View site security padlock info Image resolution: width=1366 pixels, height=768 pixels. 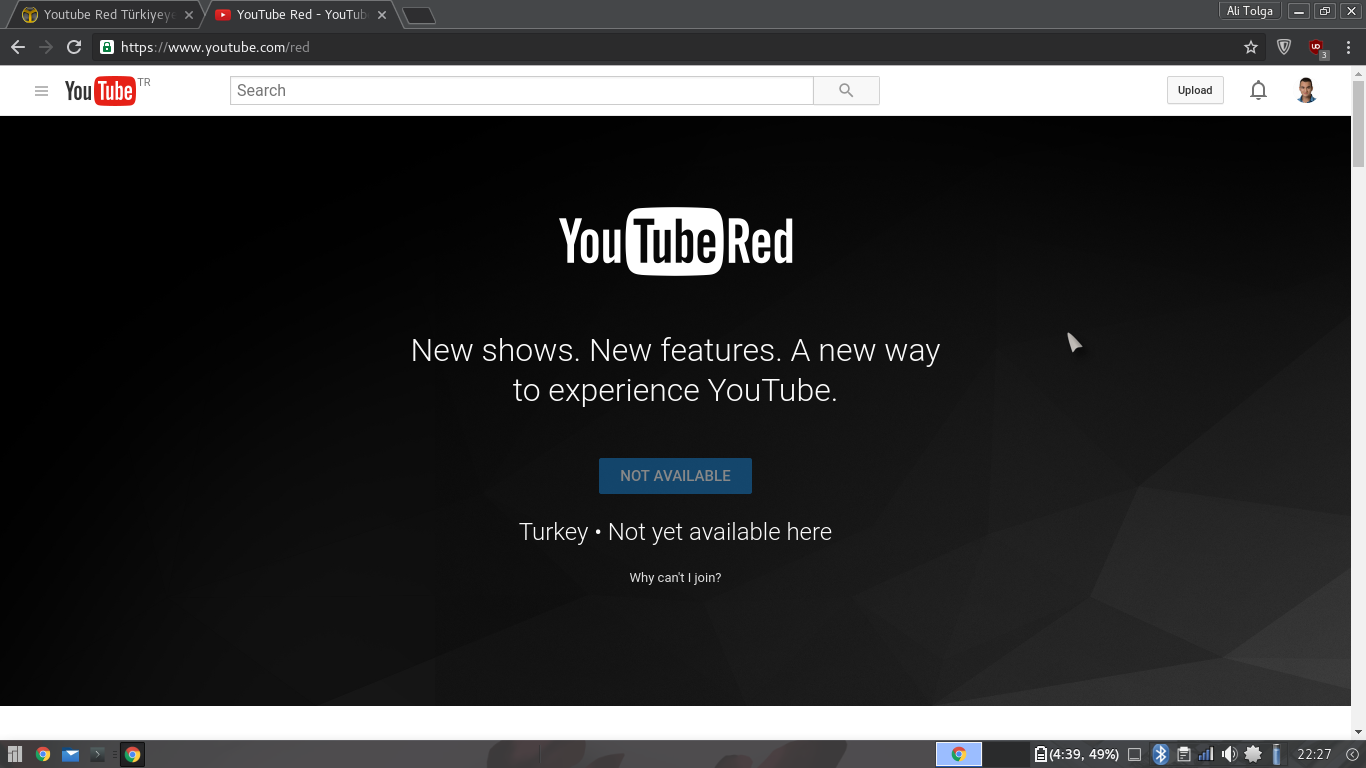pos(107,47)
